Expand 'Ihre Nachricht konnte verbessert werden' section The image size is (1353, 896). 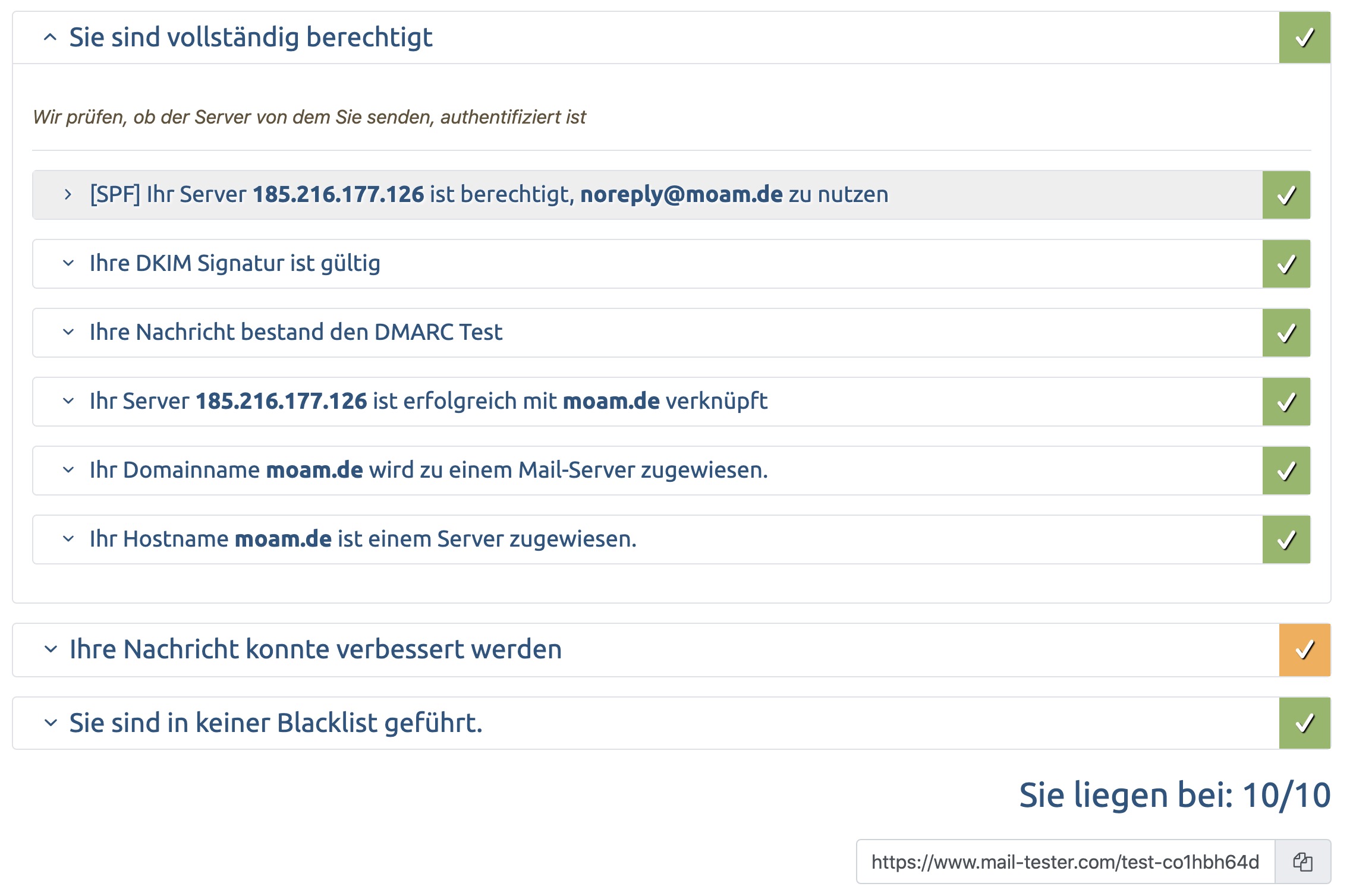tap(51, 649)
